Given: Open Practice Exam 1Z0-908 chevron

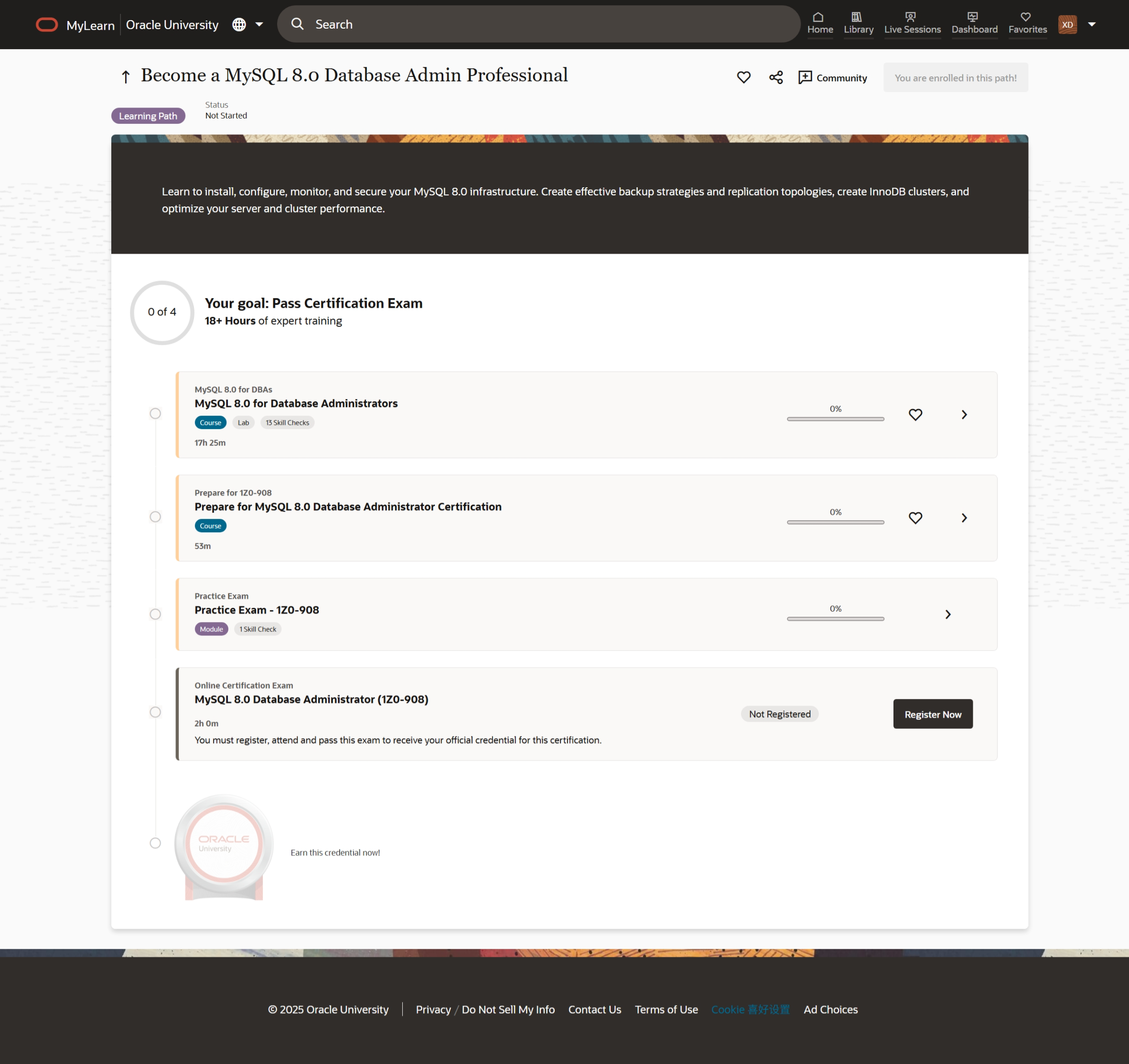Looking at the screenshot, I should [x=947, y=614].
